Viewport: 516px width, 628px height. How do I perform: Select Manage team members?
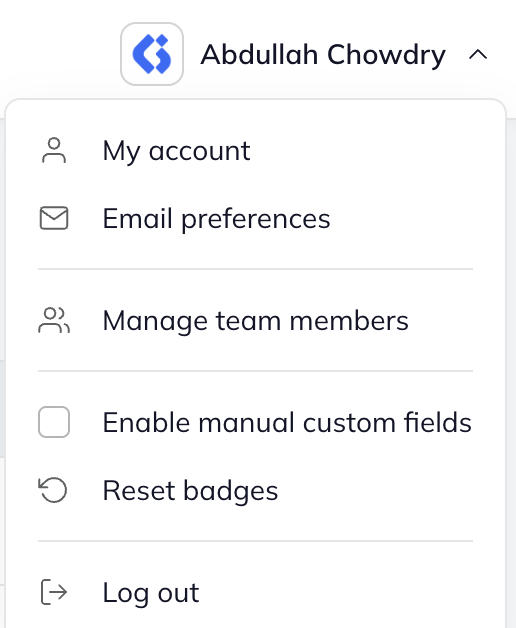coord(256,320)
